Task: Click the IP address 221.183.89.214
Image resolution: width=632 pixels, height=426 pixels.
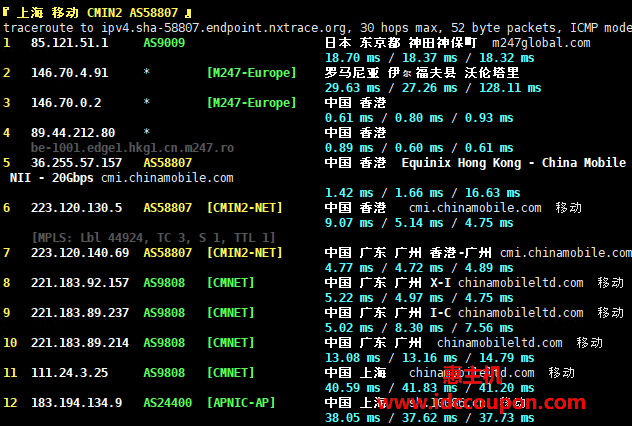Action: click(80, 343)
